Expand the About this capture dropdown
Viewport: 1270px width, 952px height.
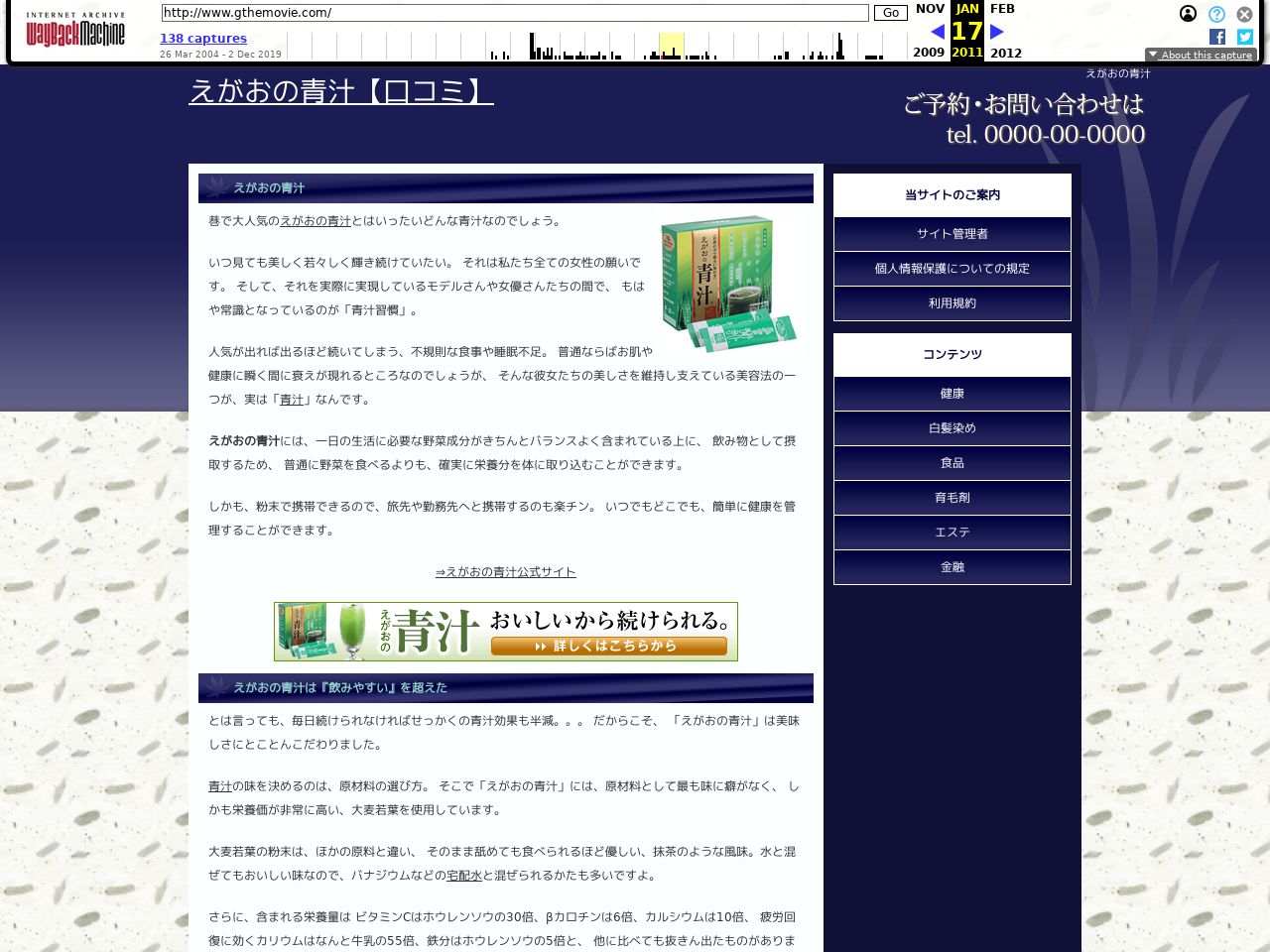[x=1201, y=55]
